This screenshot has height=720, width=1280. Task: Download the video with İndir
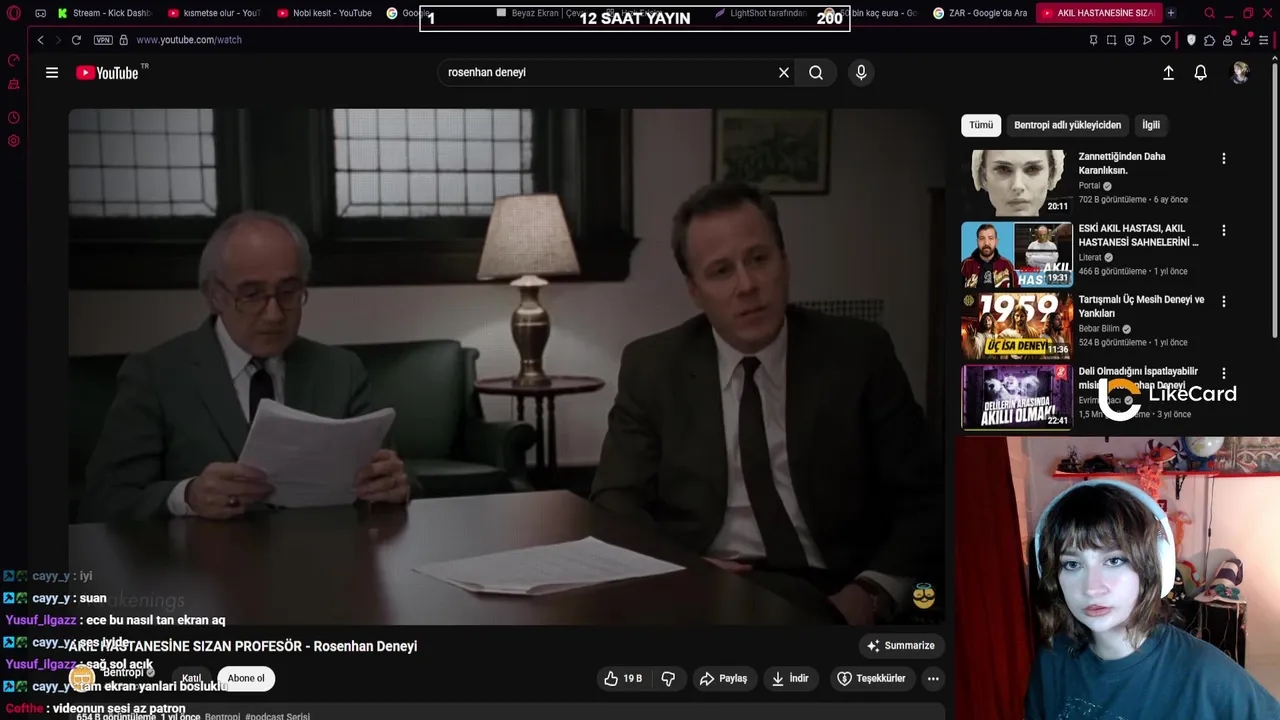tap(790, 678)
